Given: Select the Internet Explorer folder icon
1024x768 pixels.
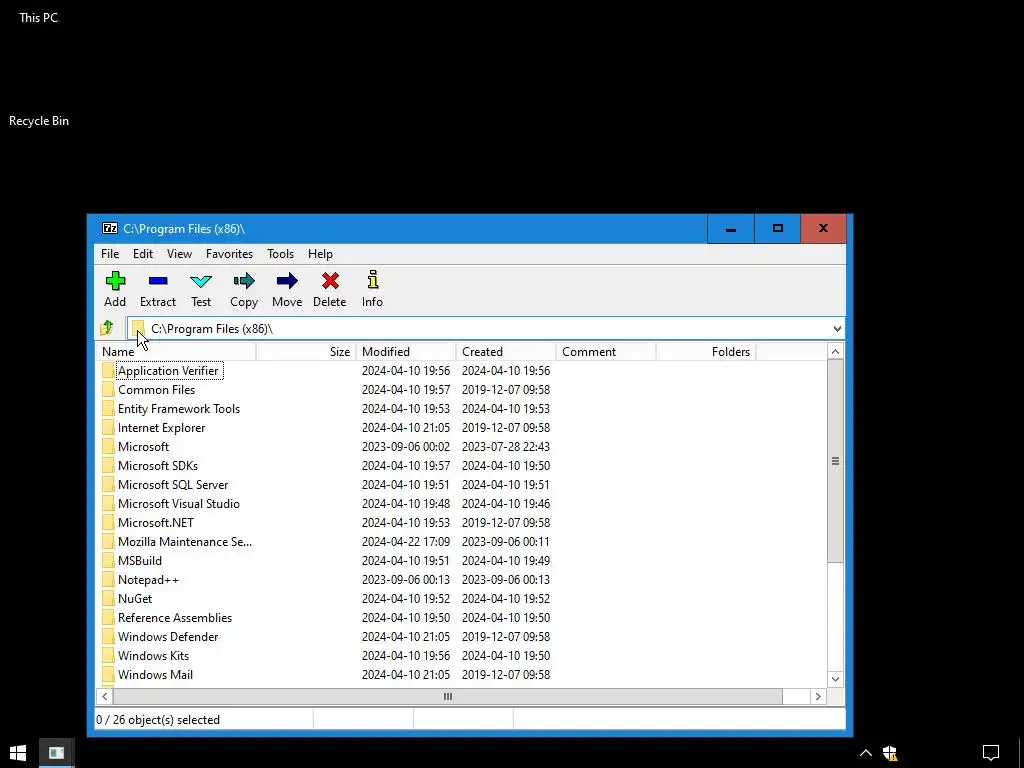Looking at the screenshot, I should pyautogui.click(x=108, y=428).
